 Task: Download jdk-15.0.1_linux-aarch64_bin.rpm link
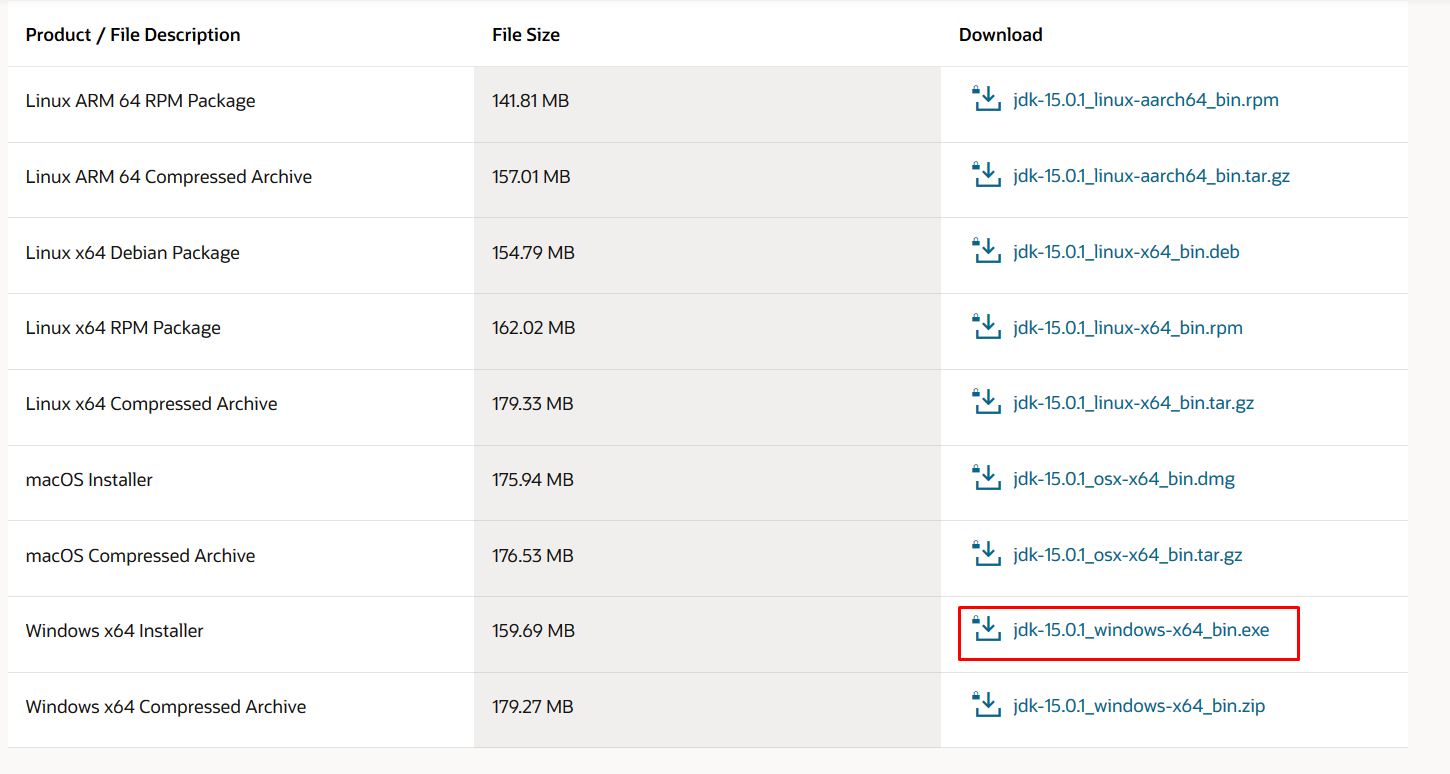tap(1146, 100)
